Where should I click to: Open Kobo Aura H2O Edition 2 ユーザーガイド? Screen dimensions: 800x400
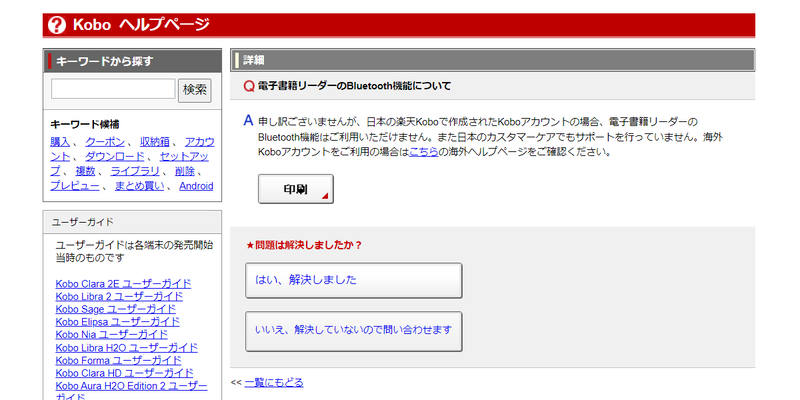[132, 386]
